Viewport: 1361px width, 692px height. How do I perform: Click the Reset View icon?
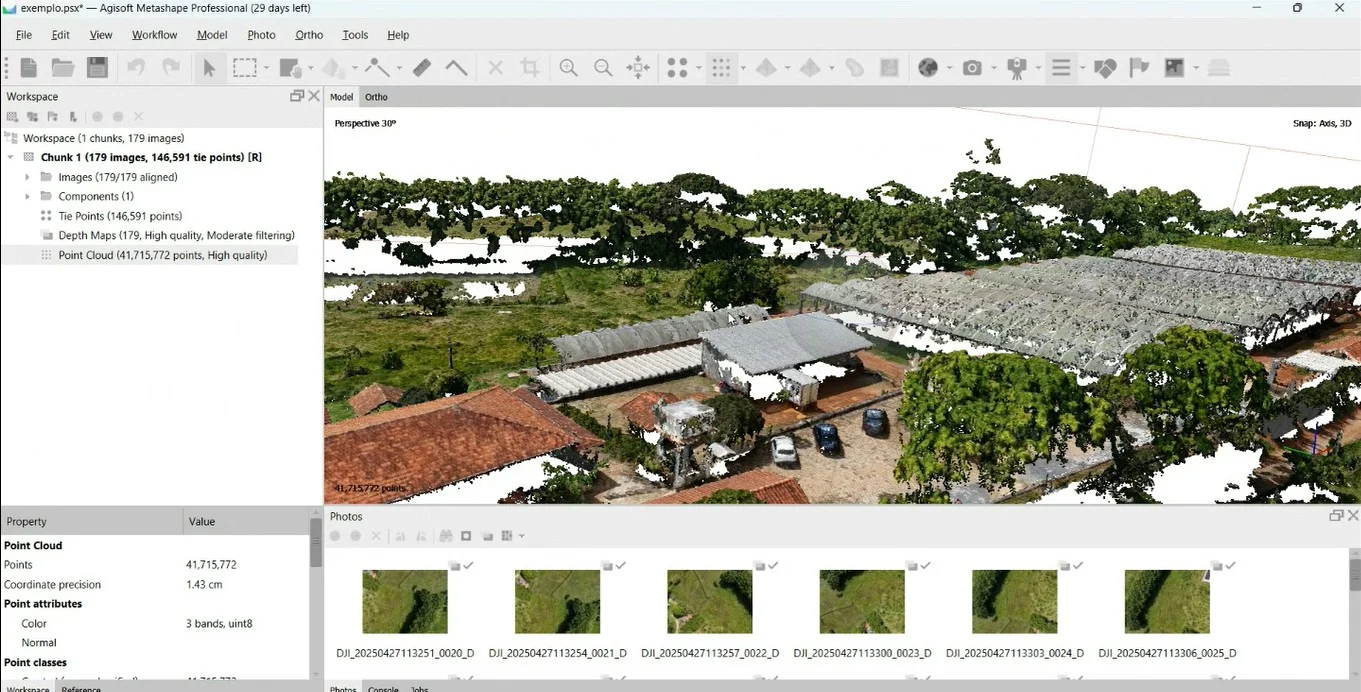tap(637, 67)
